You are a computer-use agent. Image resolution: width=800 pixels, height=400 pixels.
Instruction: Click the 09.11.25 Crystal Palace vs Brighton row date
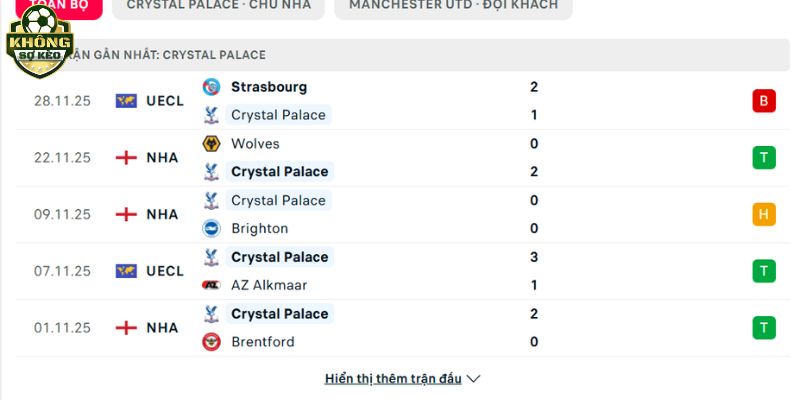tap(63, 214)
